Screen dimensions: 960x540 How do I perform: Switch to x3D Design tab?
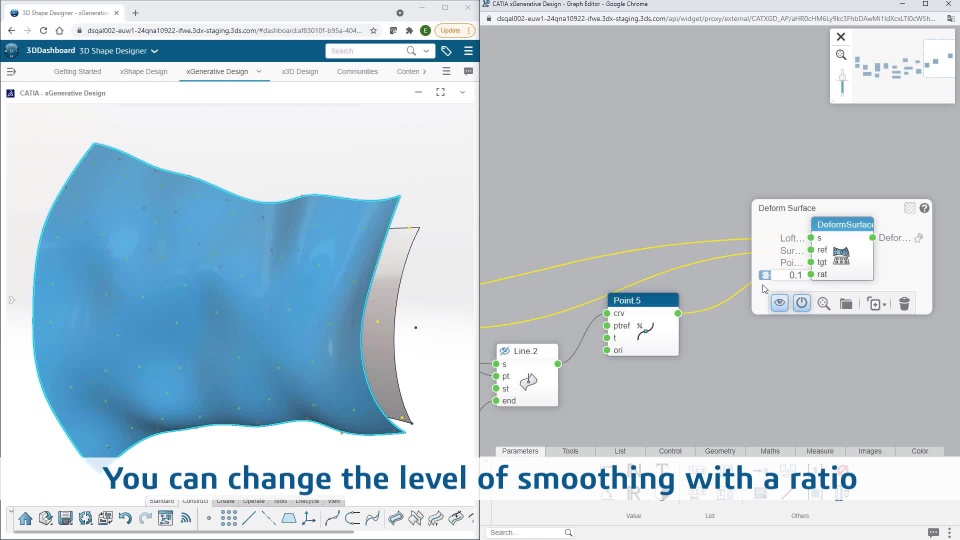click(300, 72)
